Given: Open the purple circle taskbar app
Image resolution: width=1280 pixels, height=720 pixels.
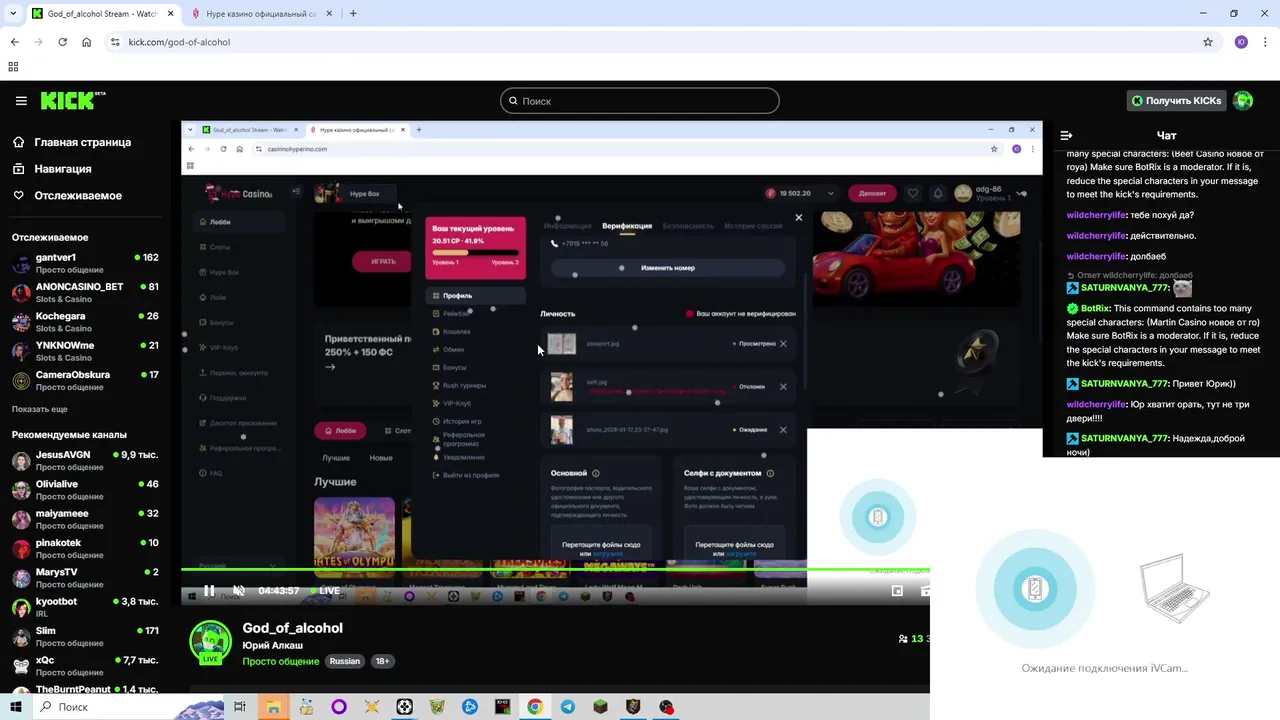Looking at the screenshot, I should (x=339, y=707).
